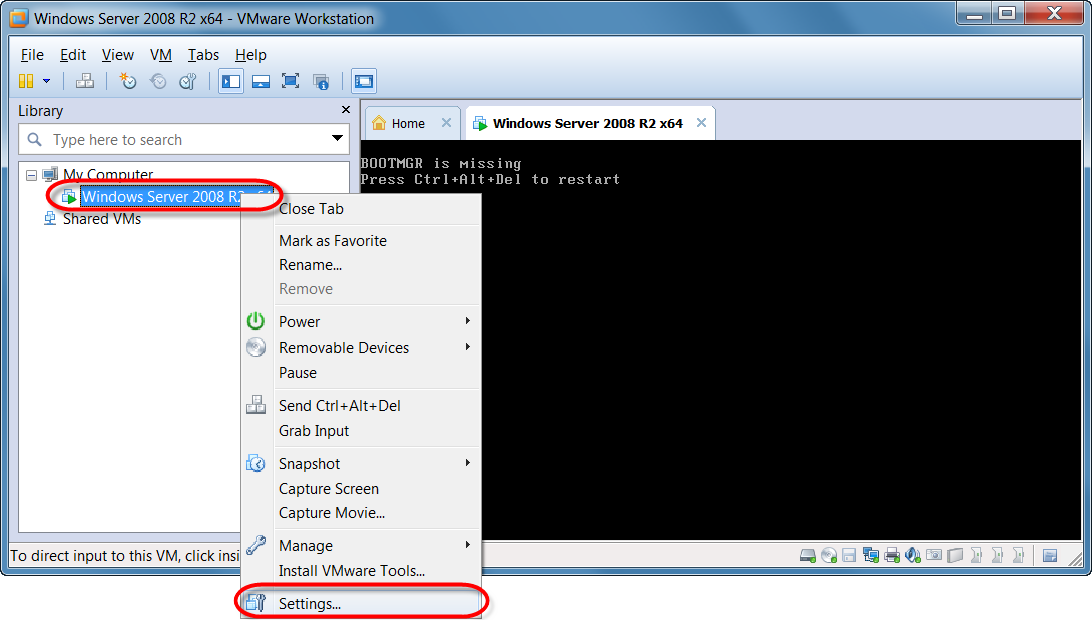Click the camera device status bar icon
The image size is (1092, 620).
pos(934,555)
